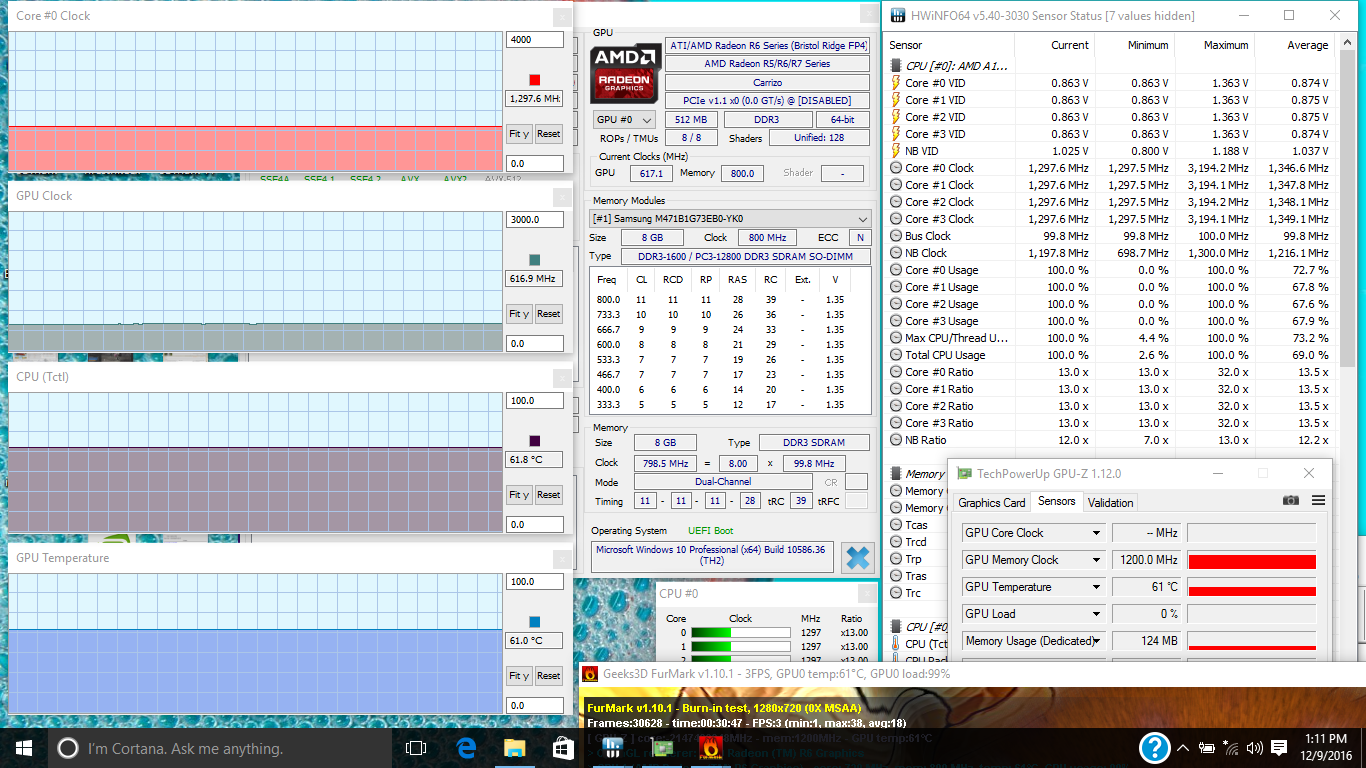Click the Cortana search box

[220, 748]
